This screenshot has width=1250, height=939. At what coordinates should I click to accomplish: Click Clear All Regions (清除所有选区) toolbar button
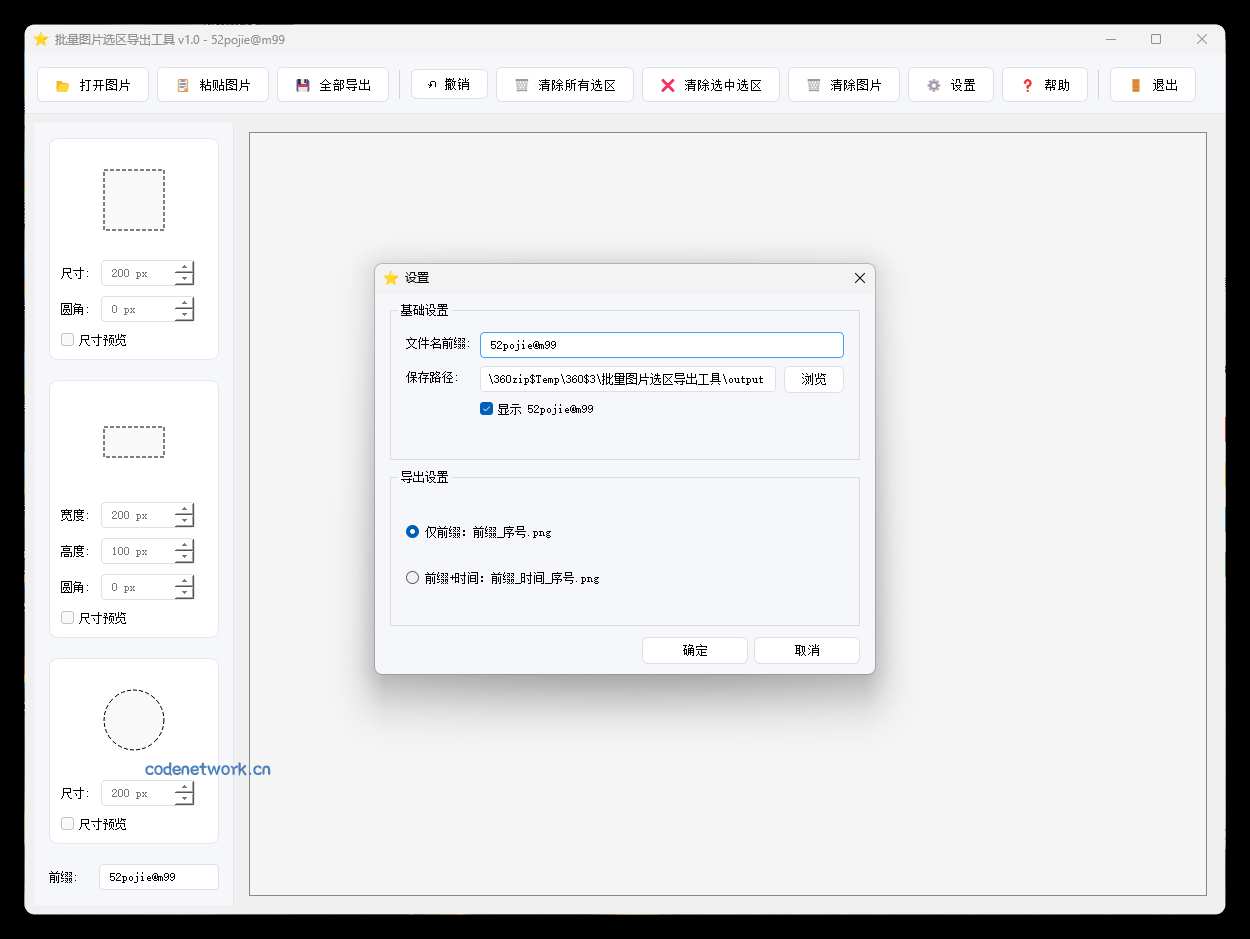click(566, 85)
